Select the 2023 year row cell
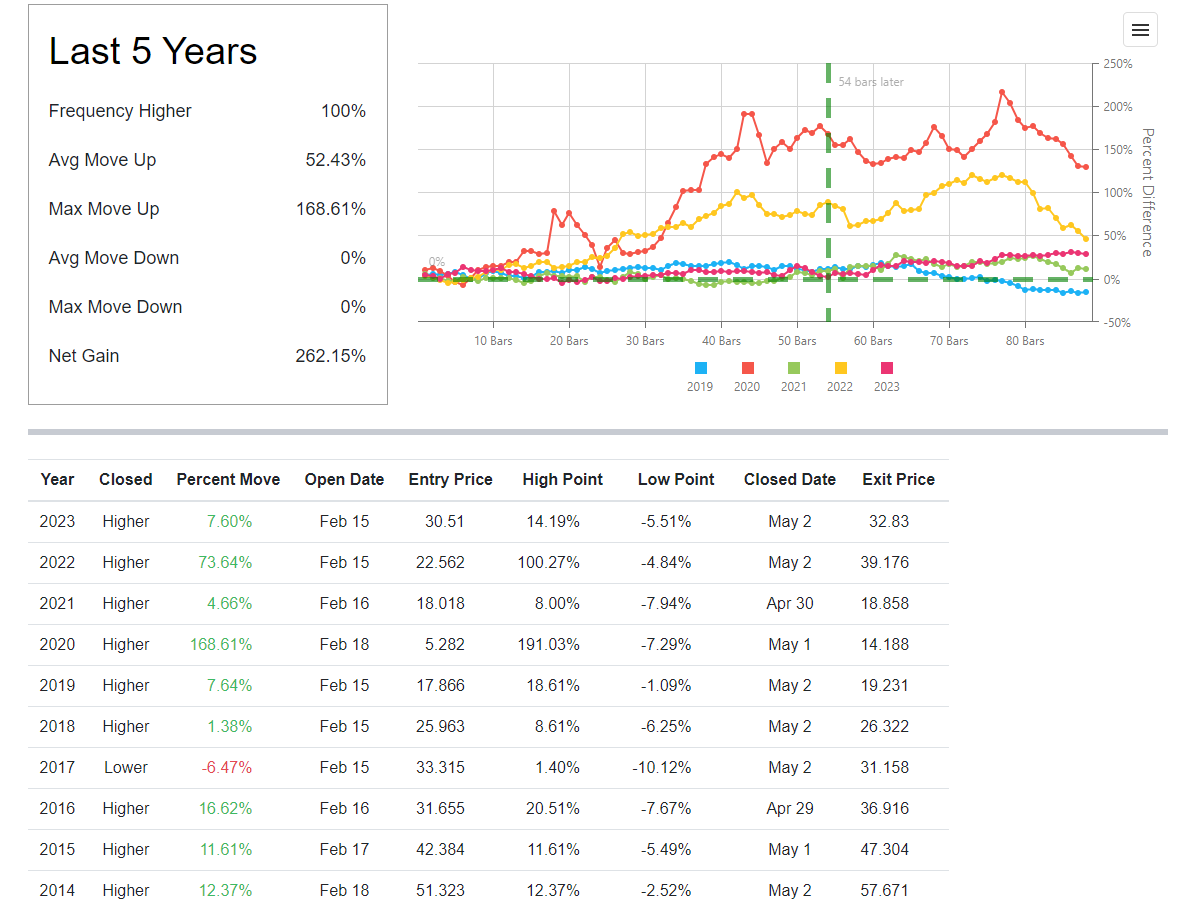The height and width of the screenshot is (903, 1181). (57, 521)
